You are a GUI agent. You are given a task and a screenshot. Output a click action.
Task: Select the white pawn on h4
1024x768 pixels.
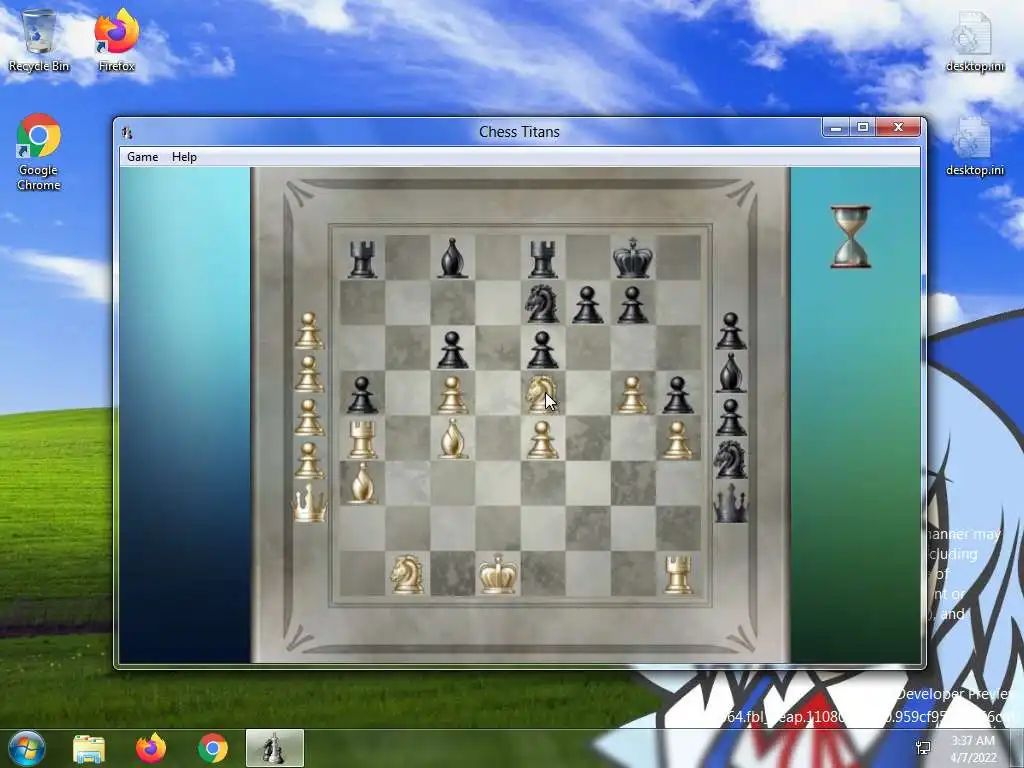pos(678,440)
